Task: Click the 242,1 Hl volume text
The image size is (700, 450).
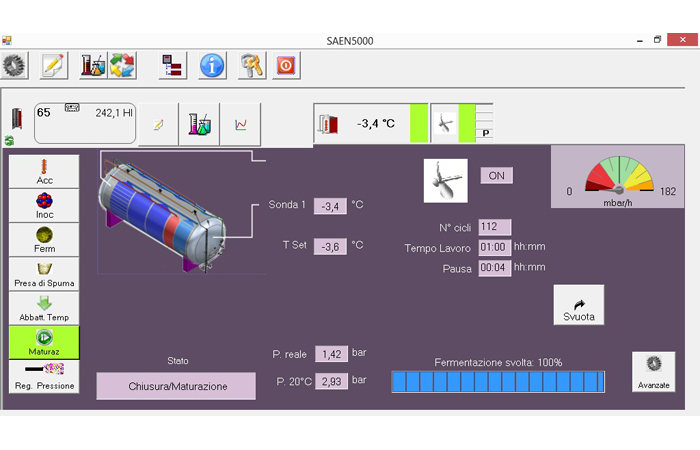Action: point(114,113)
